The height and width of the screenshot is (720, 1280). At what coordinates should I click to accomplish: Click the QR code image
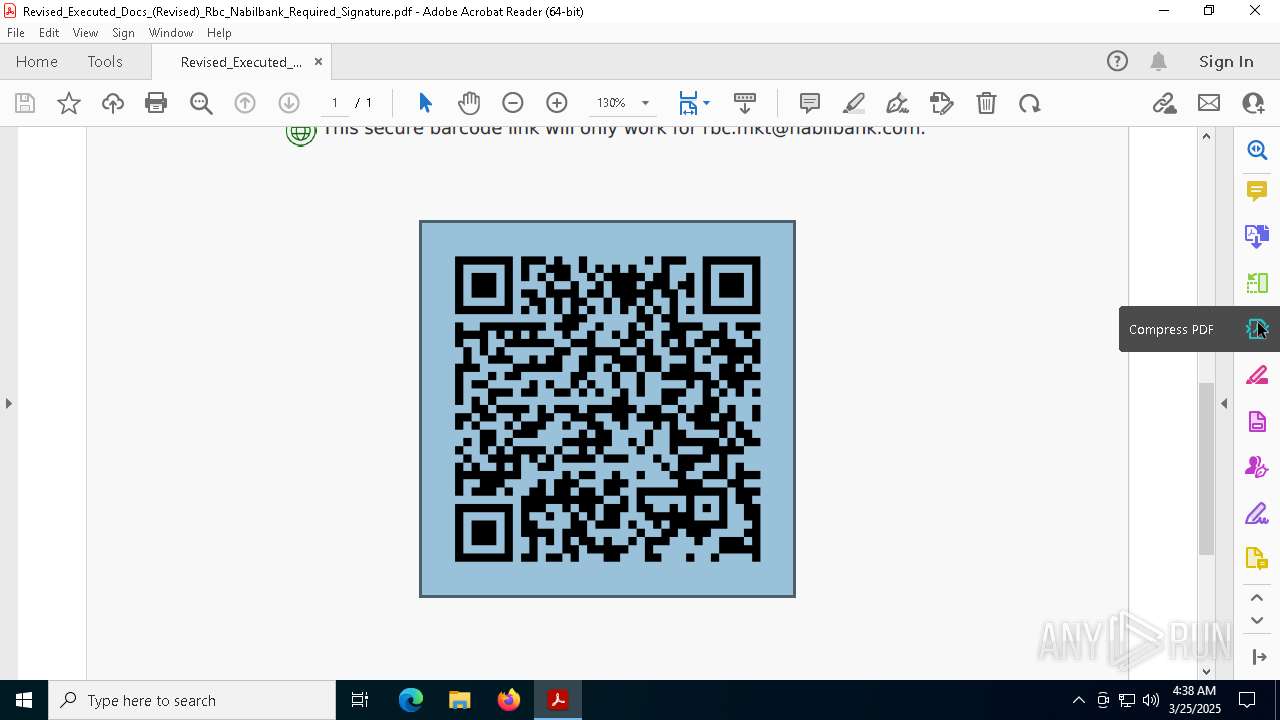click(x=607, y=409)
